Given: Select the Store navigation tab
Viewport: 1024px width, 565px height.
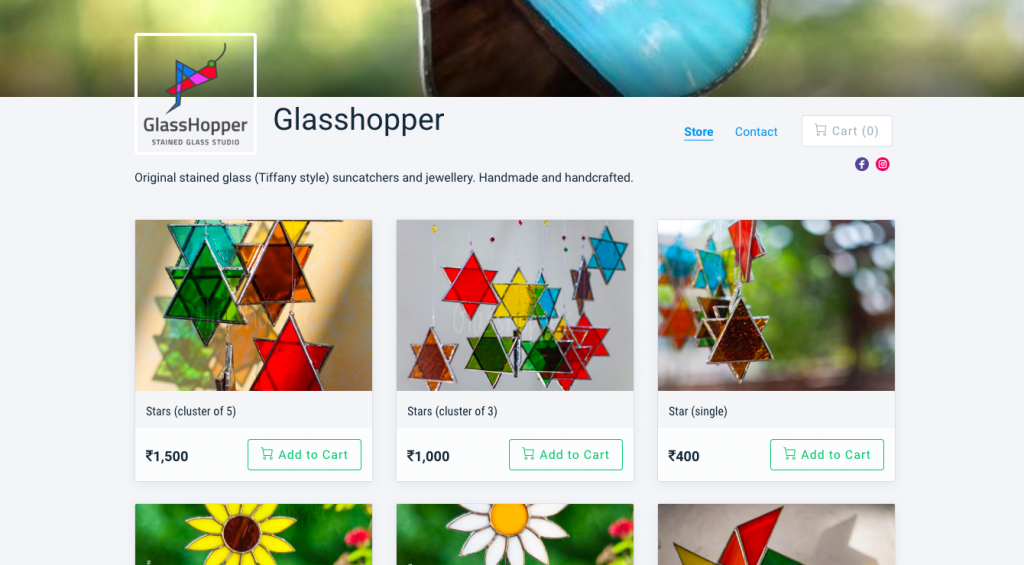Looking at the screenshot, I should tap(698, 132).
